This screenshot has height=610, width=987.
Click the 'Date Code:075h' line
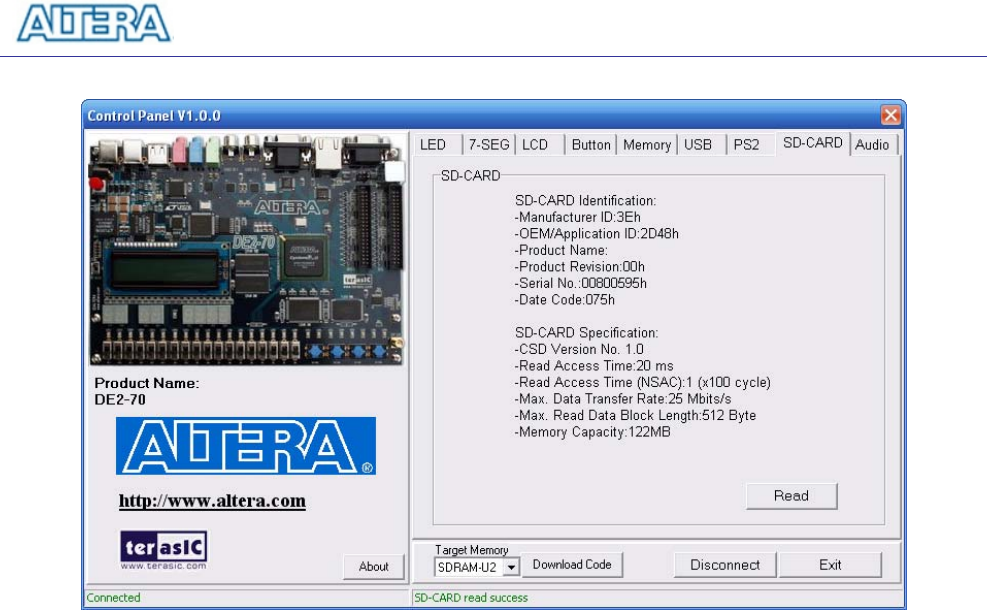coord(565,300)
